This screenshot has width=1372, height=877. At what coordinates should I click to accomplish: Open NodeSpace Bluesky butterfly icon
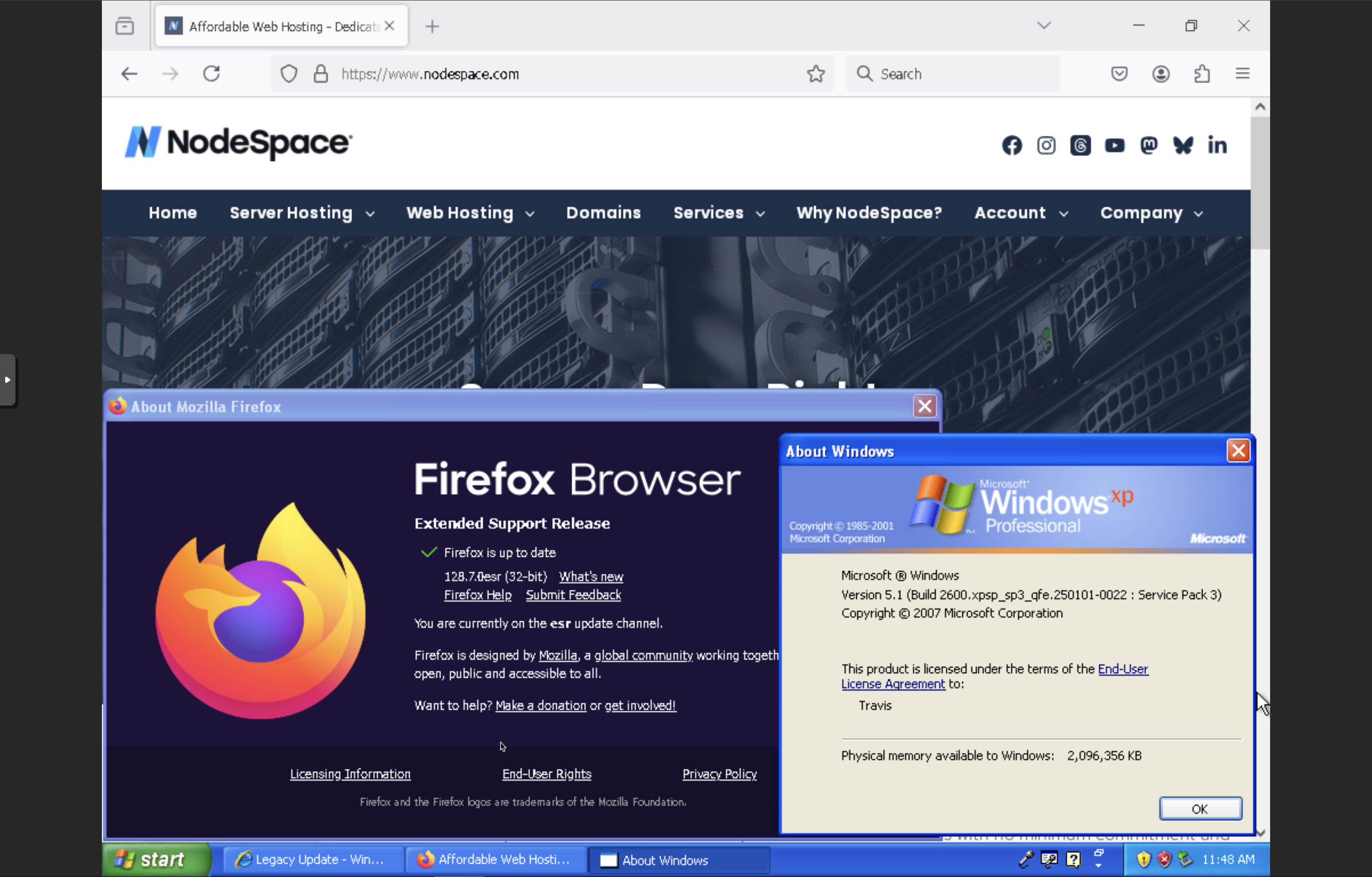point(1184,145)
